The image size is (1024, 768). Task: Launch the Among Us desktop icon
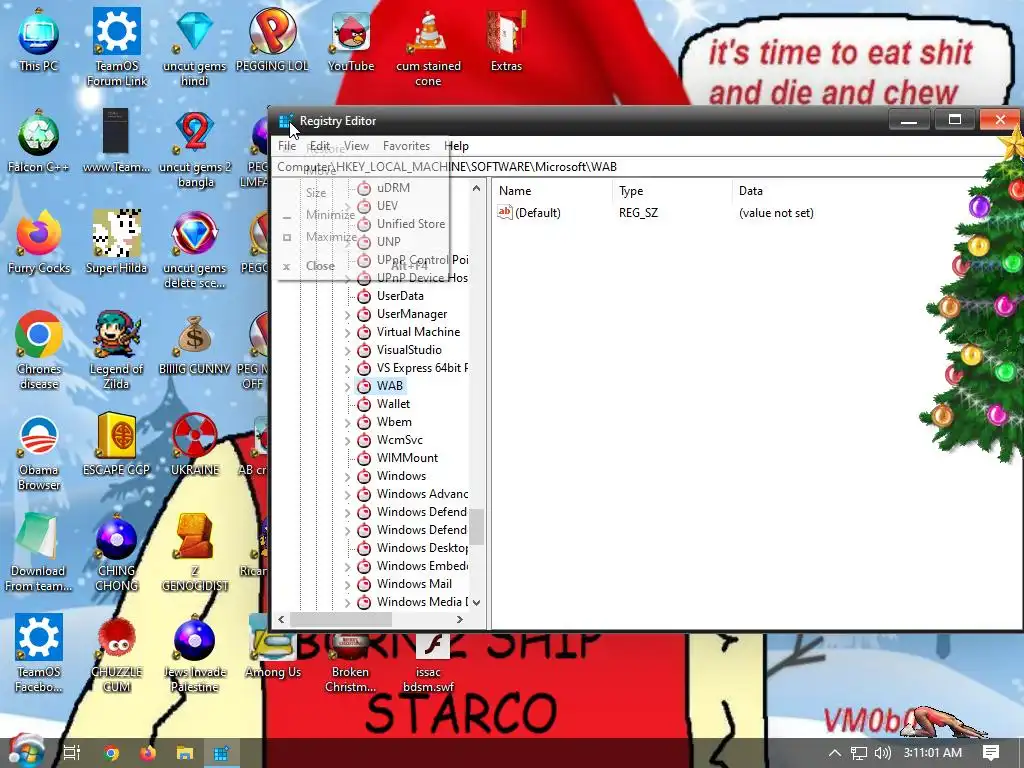(272, 647)
